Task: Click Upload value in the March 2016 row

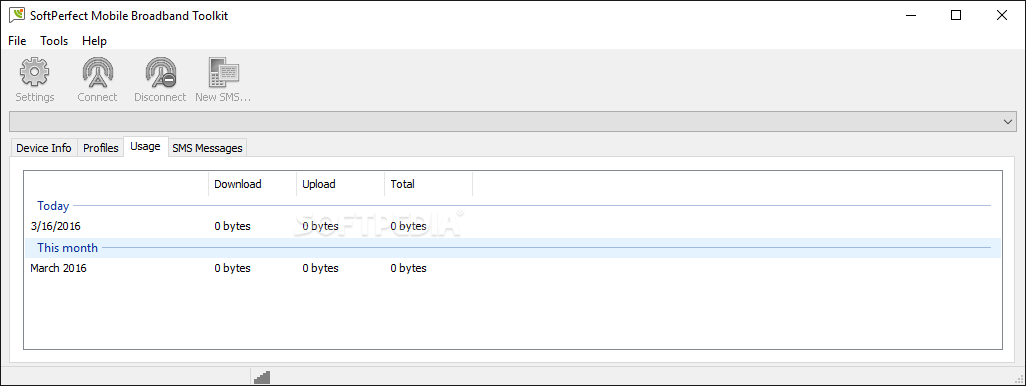Action: (321, 268)
